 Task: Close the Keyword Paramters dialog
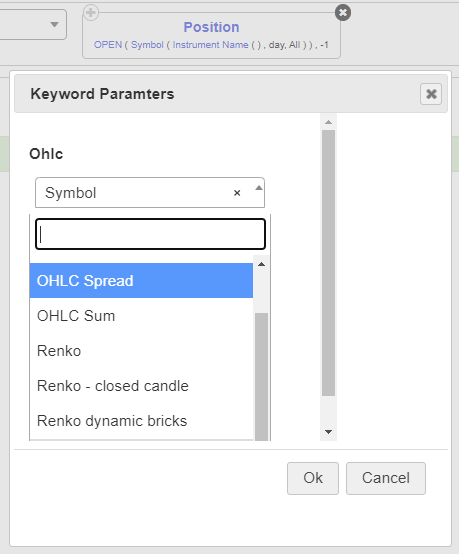click(x=431, y=94)
